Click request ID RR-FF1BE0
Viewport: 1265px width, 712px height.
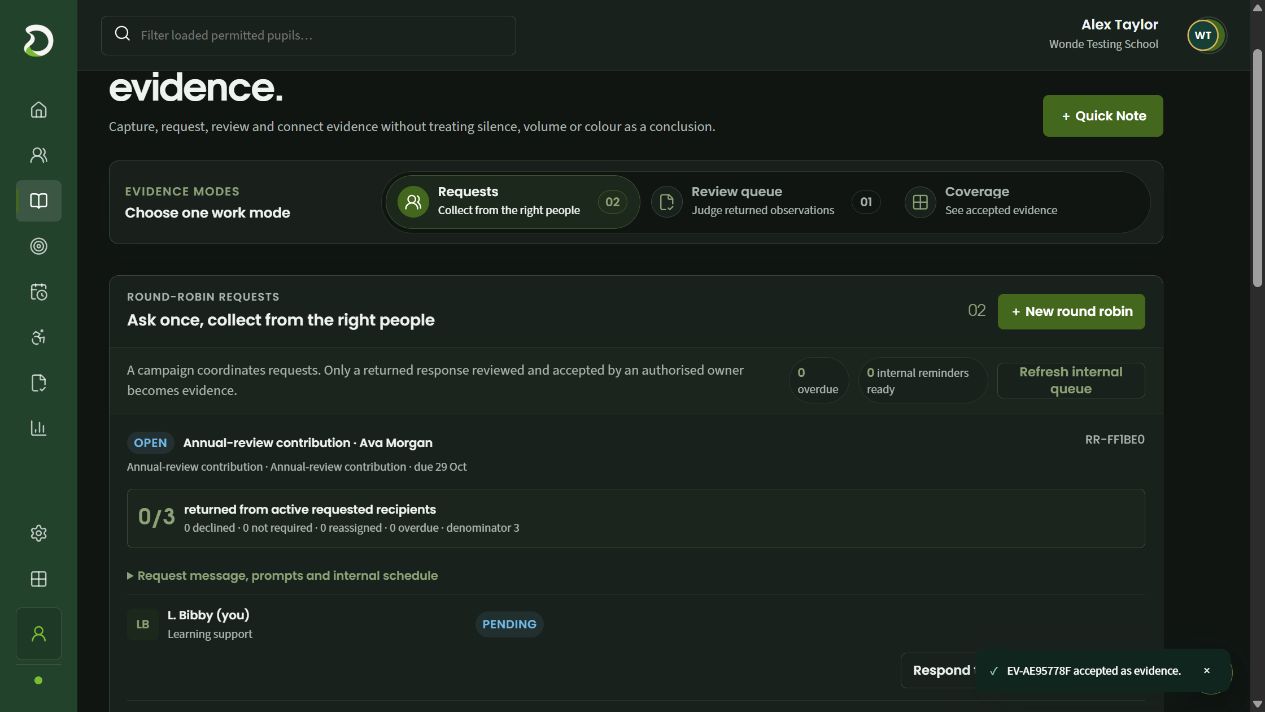pos(1114,440)
